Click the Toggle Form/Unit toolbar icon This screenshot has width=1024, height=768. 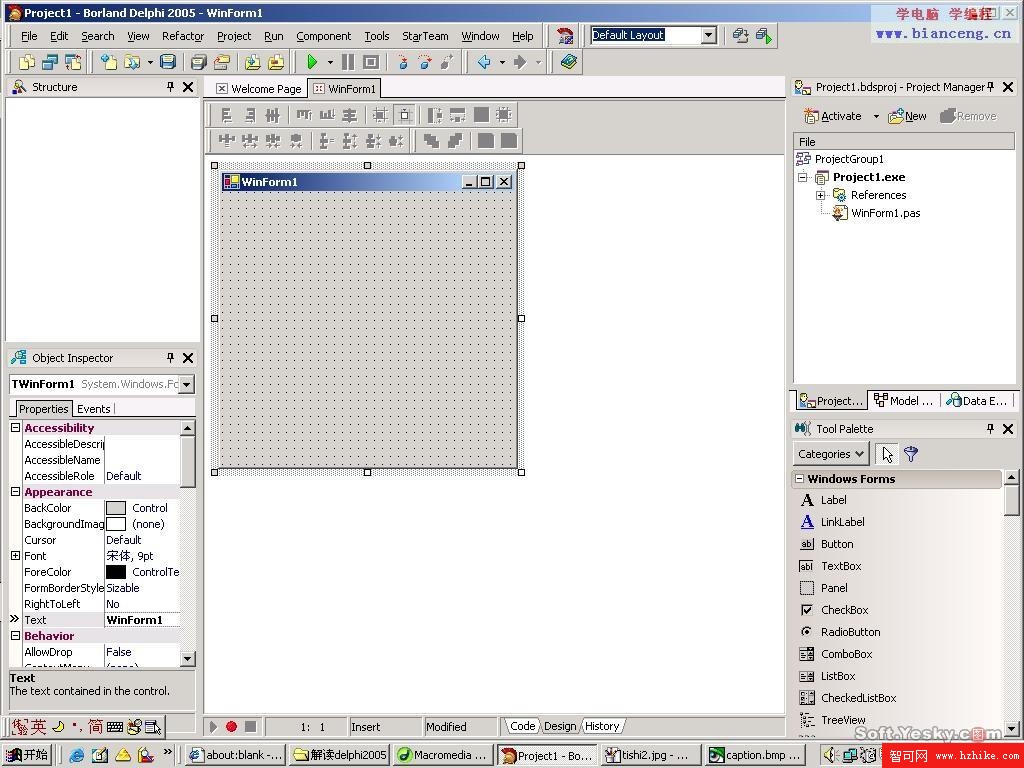(72, 62)
